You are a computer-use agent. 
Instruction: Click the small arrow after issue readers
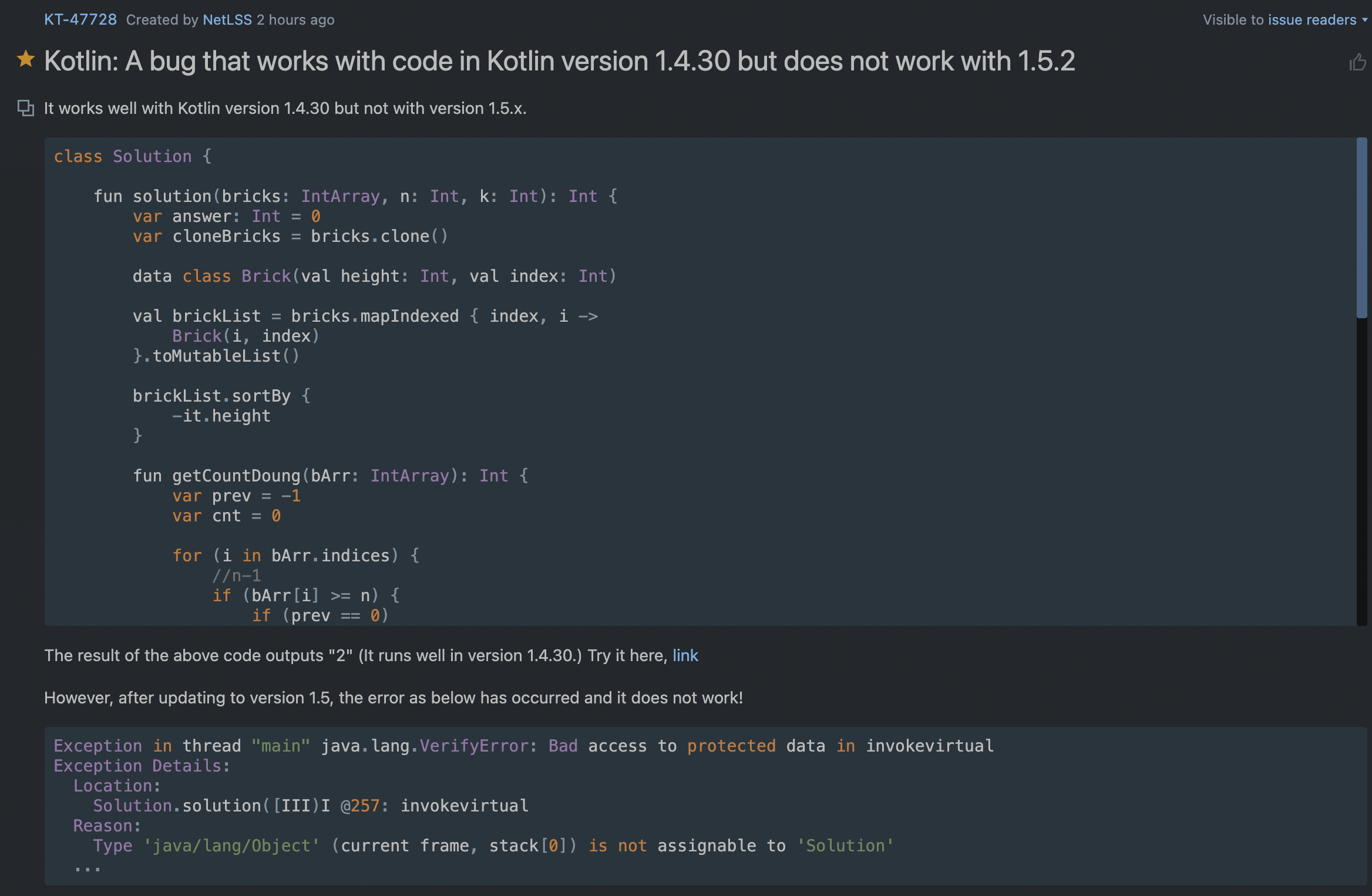point(1365,20)
